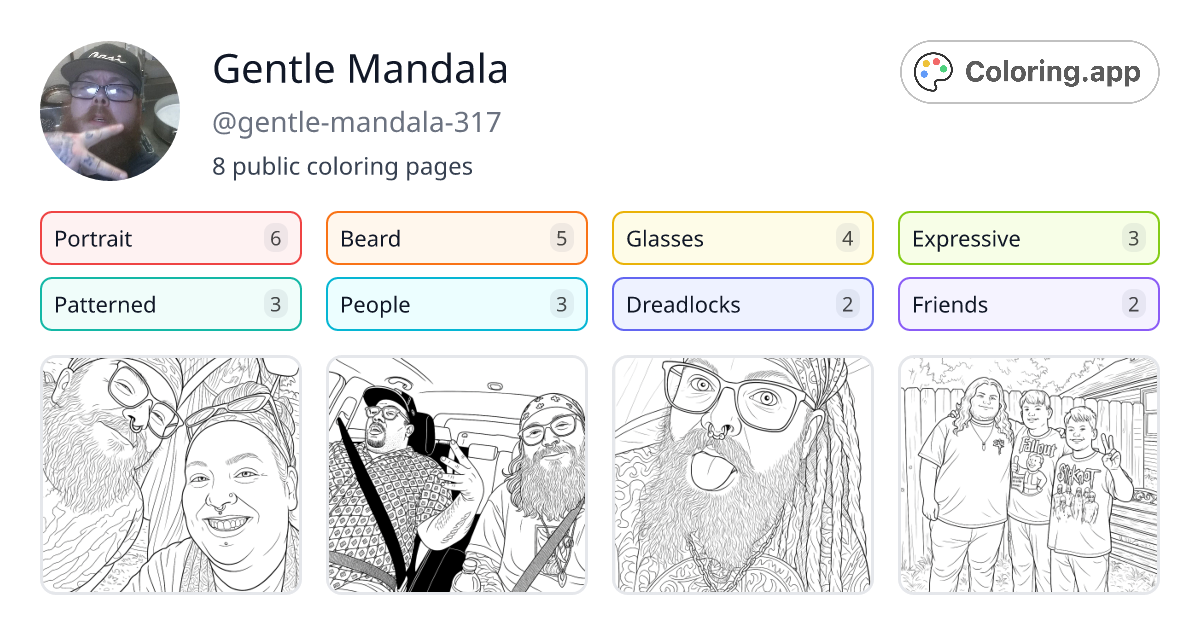Open the Coloring.app logo button

(x=1029, y=72)
